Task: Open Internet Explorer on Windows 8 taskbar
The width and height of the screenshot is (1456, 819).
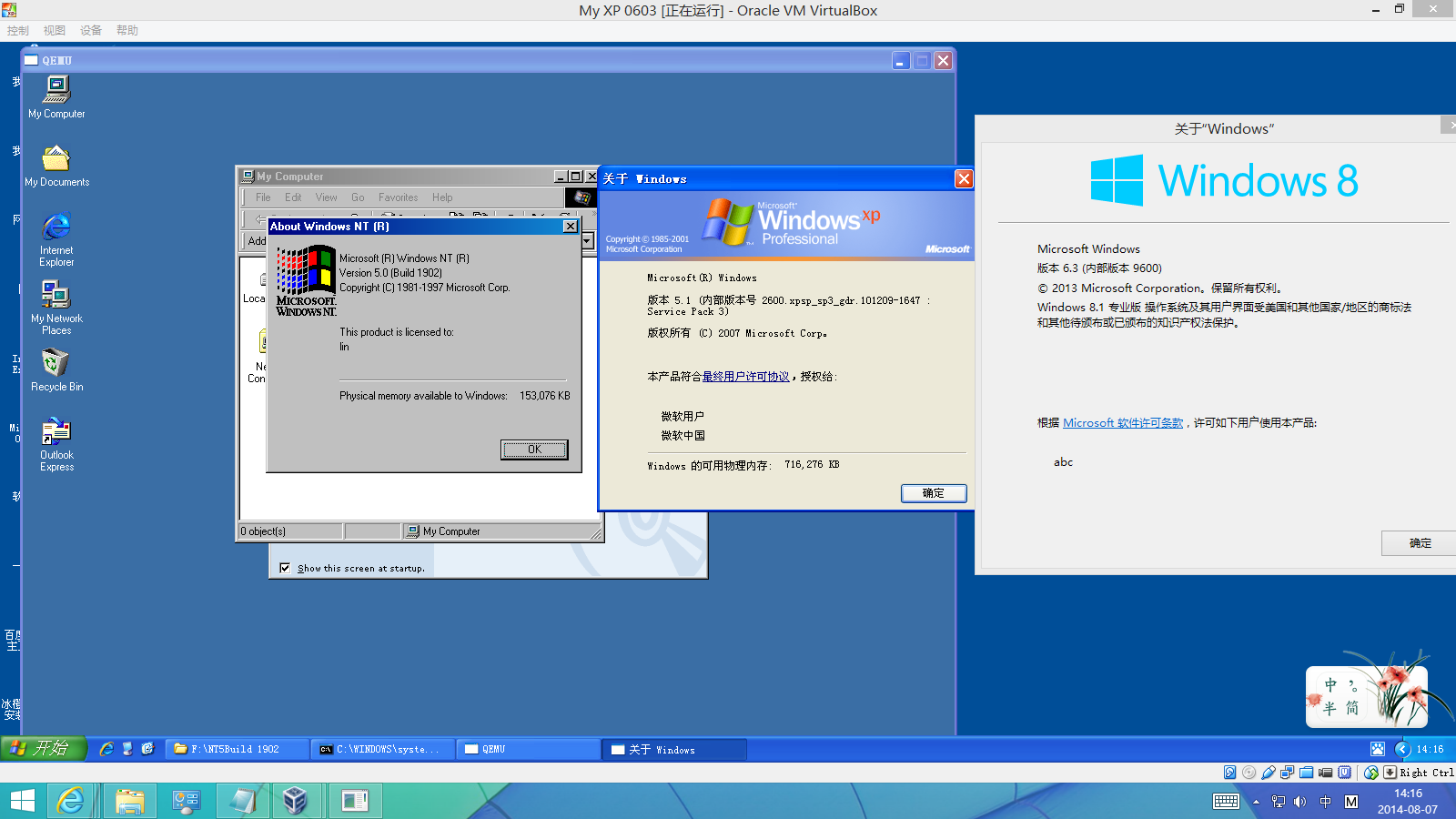Action: [x=70, y=801]
